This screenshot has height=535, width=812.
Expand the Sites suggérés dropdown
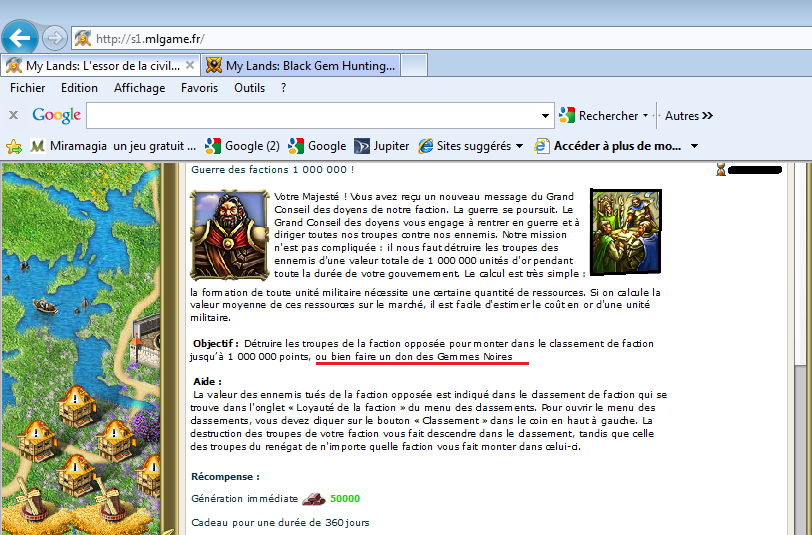click(519, 146)
